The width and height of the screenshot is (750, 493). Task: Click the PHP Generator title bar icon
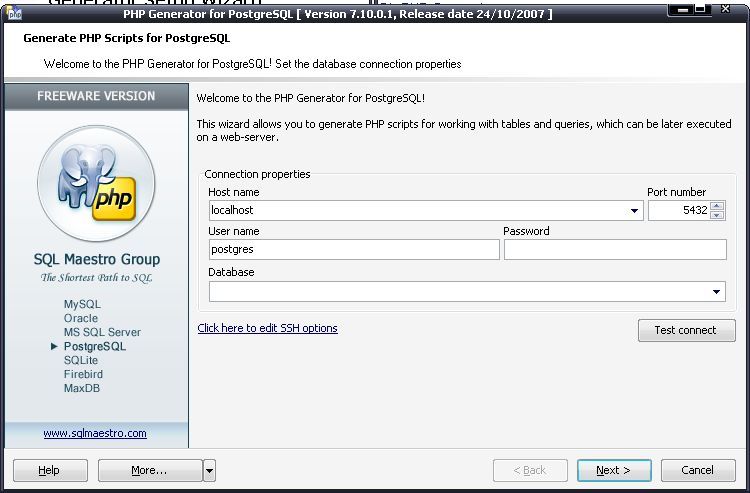pos(14,13)
